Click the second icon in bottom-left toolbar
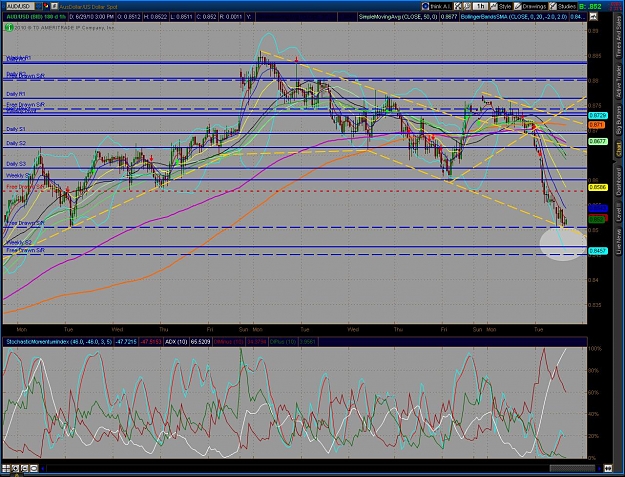This screenshot has height=477, width=625. click(15, 468)
